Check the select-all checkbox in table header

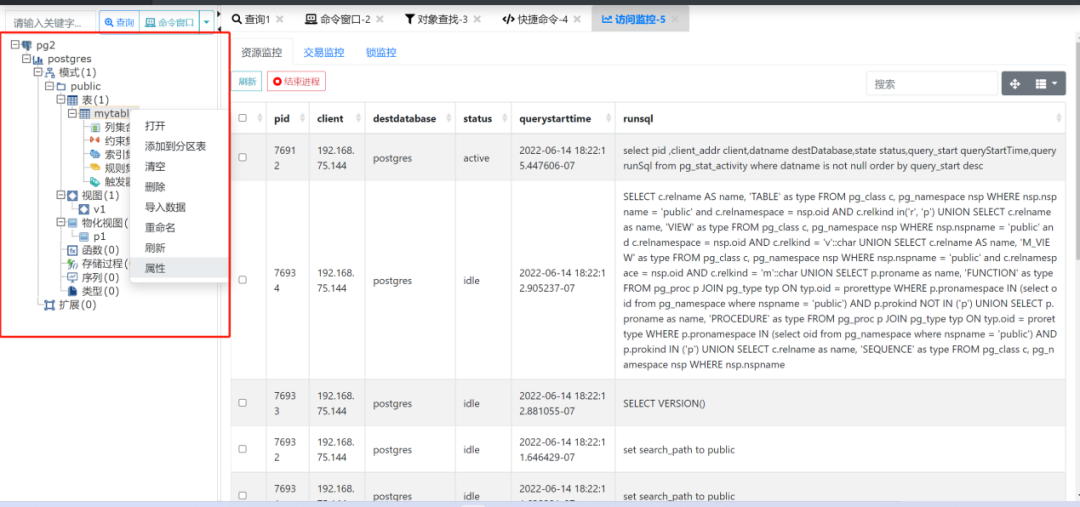[242, 118]
